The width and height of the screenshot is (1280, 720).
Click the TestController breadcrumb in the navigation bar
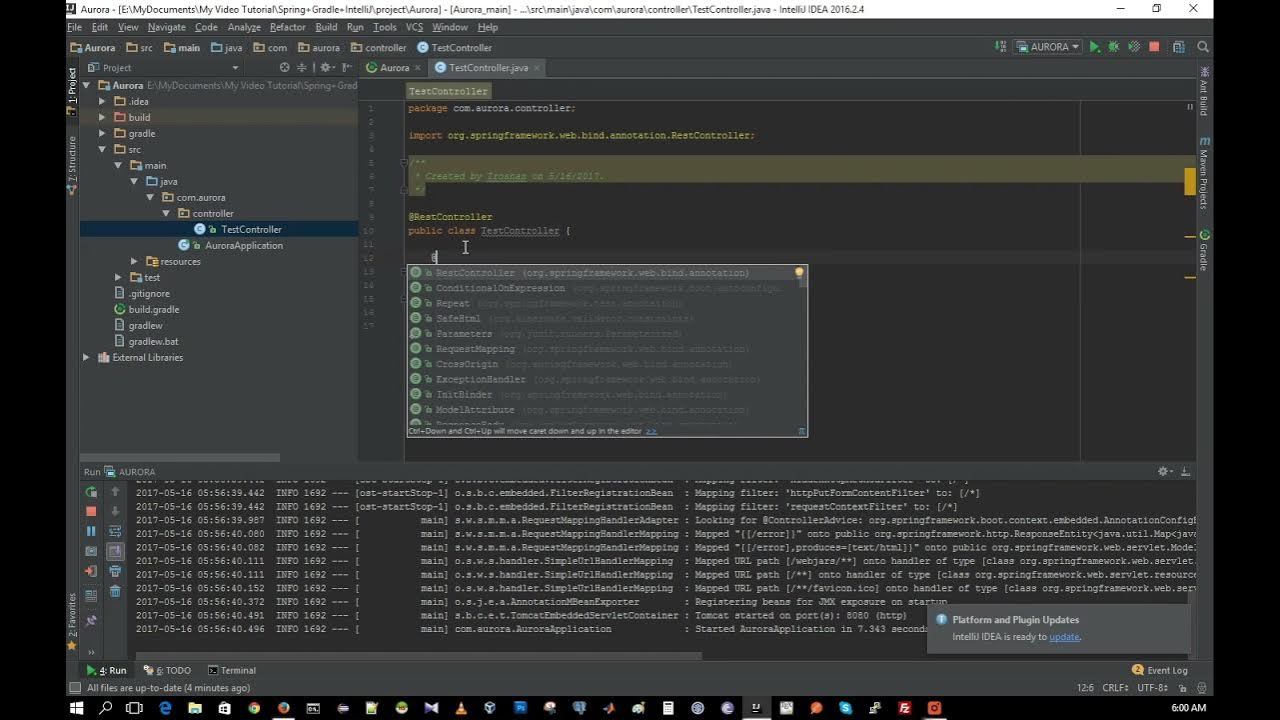(x=455, y=47)
